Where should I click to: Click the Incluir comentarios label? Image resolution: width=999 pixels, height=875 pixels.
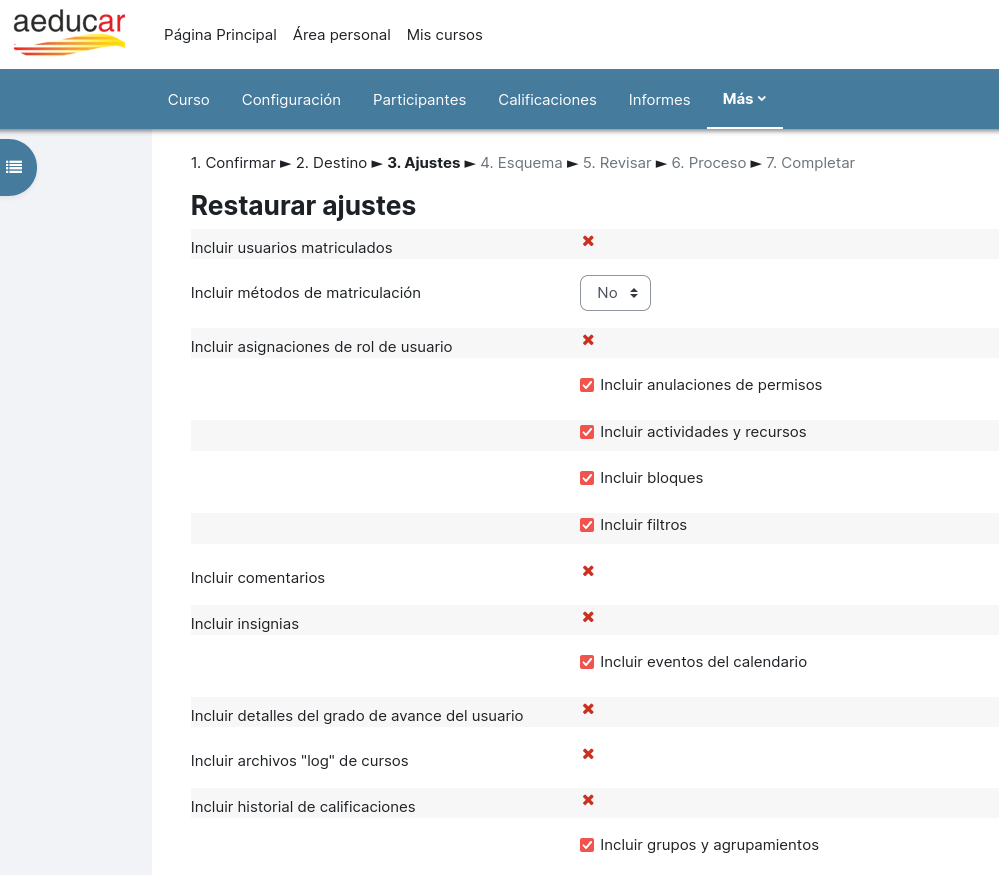[257, 578]
